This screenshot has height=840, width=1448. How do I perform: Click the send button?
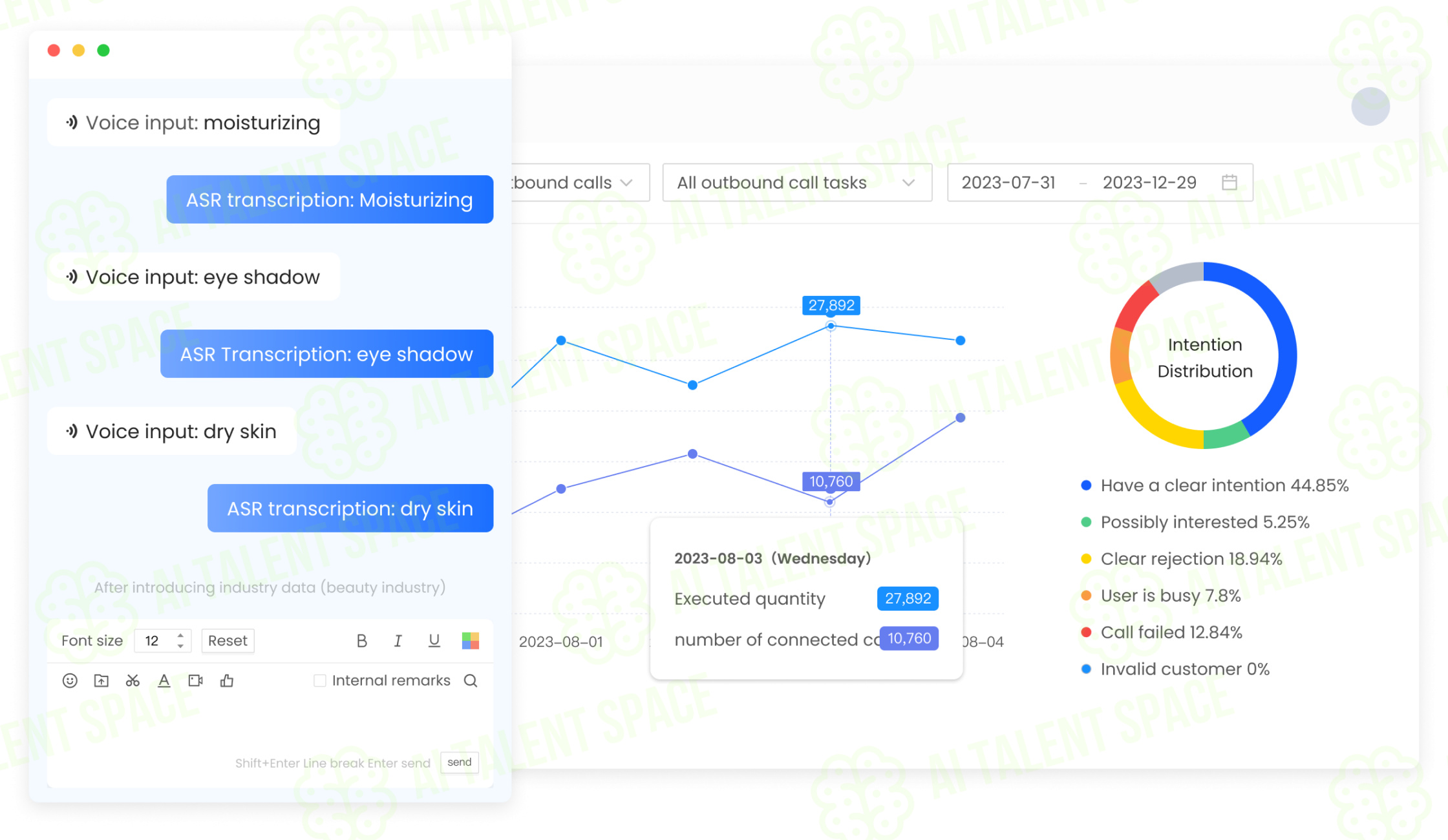[460, 762]
